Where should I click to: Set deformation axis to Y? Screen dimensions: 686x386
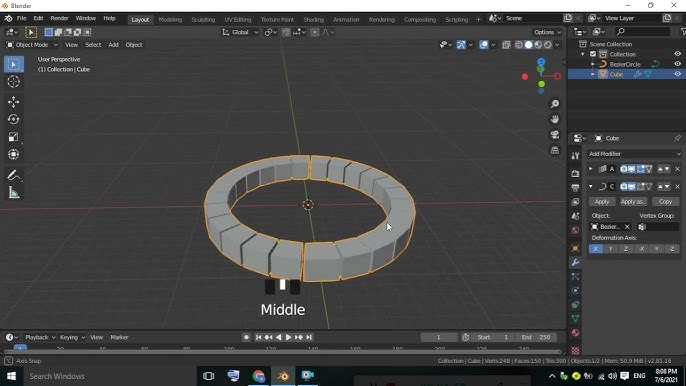click(611, 249)
